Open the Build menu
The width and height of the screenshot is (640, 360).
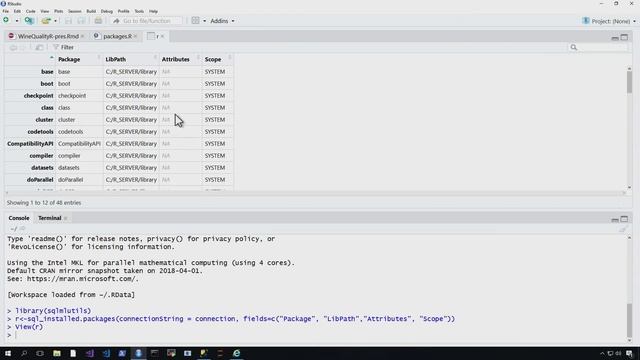[91, 11]
